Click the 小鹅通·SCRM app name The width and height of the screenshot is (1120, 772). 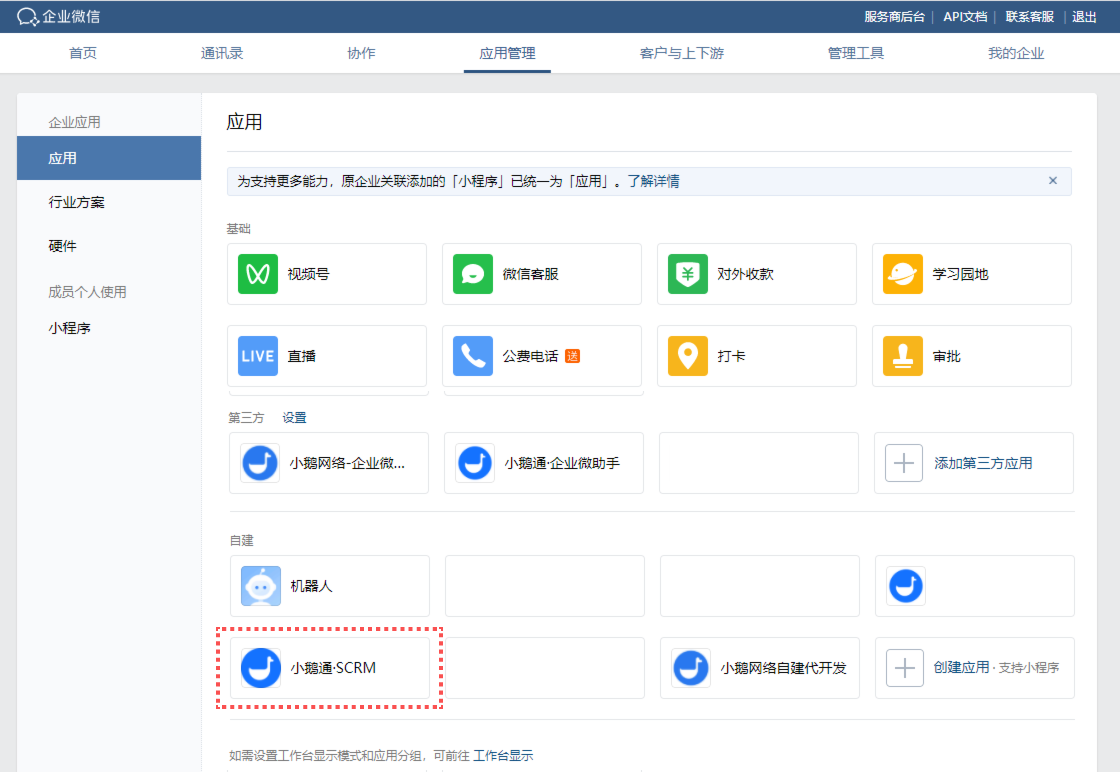click(x=333, y=668)
